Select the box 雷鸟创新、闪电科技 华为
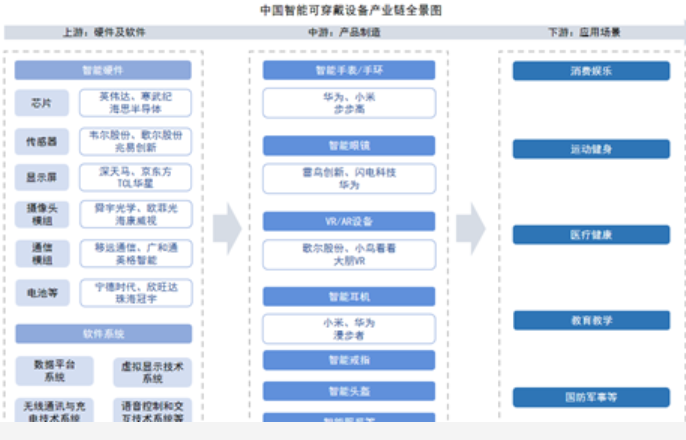This screenshot has width=686, height=440. [349, 178]
